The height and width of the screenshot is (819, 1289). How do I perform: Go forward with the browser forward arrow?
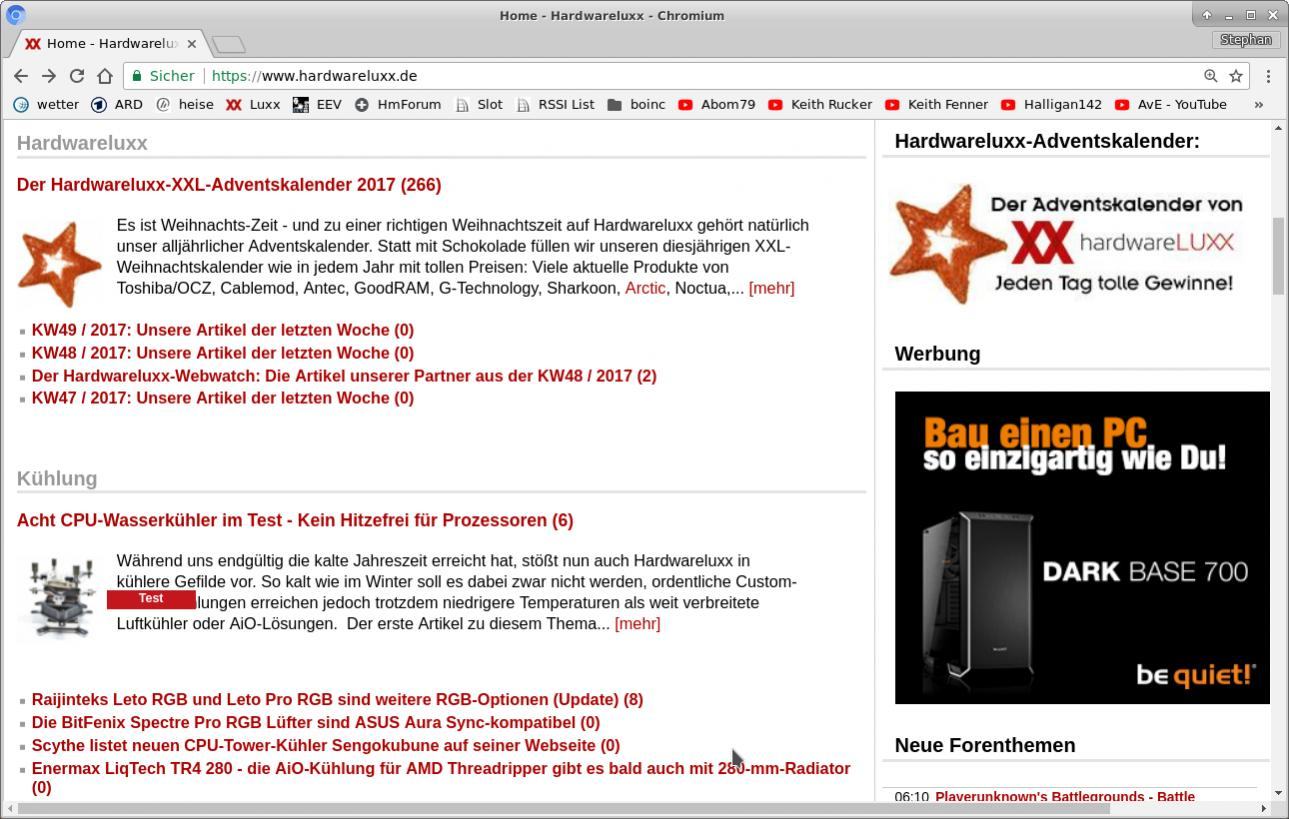coord(49,76)
